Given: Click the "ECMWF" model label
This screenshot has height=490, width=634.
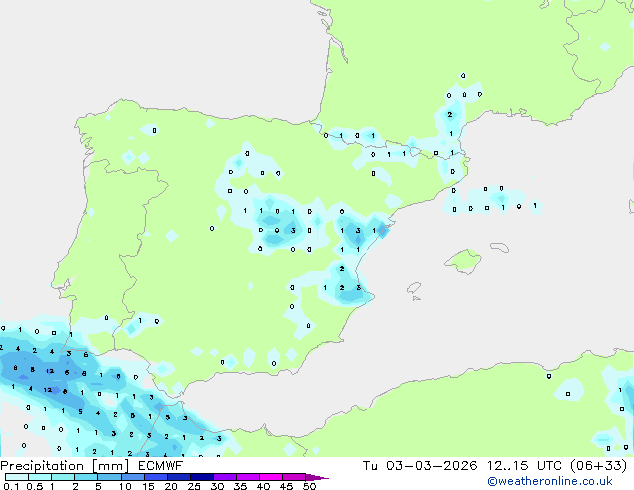Looking at the screenshot, I should point(161,466).
